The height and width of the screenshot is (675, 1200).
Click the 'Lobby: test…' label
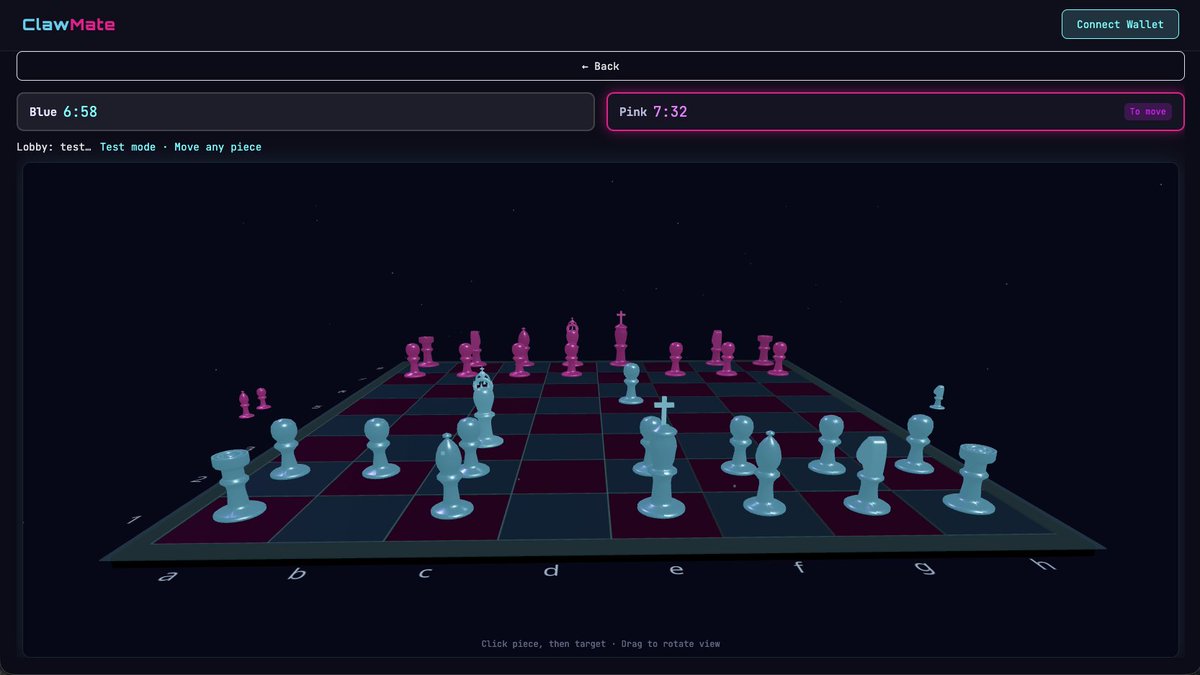pyautogui.click(x=54, y=147)
